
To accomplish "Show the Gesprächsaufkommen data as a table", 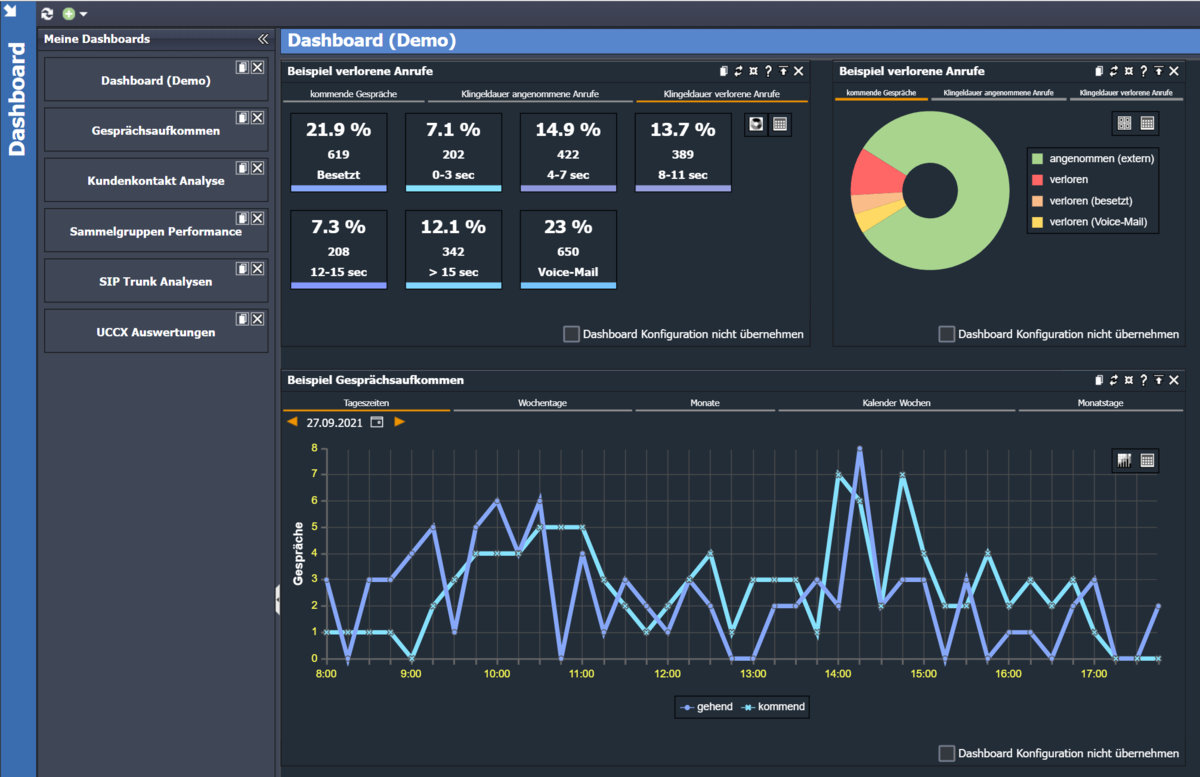I will coord(1147,460).
